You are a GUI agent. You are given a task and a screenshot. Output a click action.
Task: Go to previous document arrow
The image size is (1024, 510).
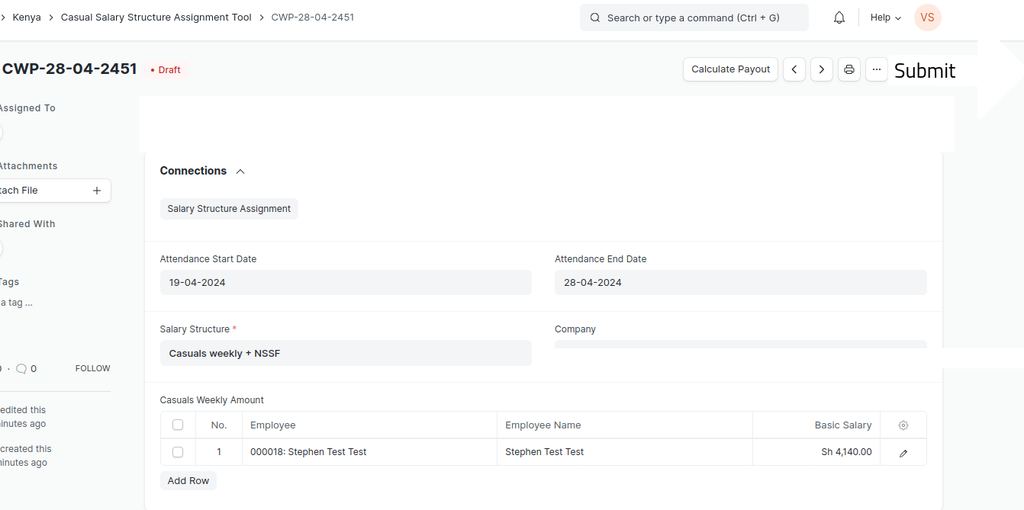coord(794,69)
